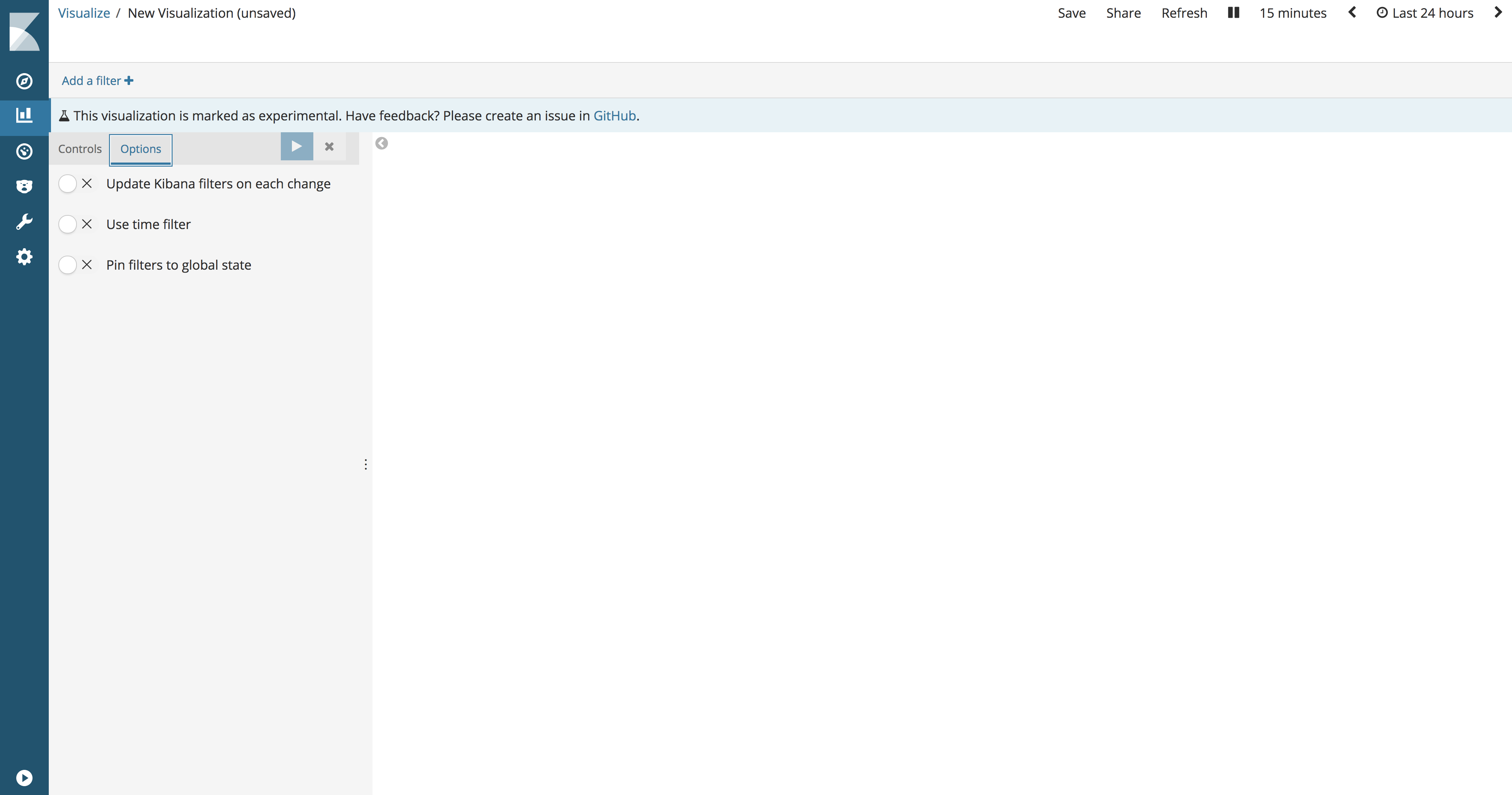Image resolution: width=1512 pixels, height=795 pixels.
Task: Click the Visualize bar chart sidebar icon
Action: click(x=24, y=116)
